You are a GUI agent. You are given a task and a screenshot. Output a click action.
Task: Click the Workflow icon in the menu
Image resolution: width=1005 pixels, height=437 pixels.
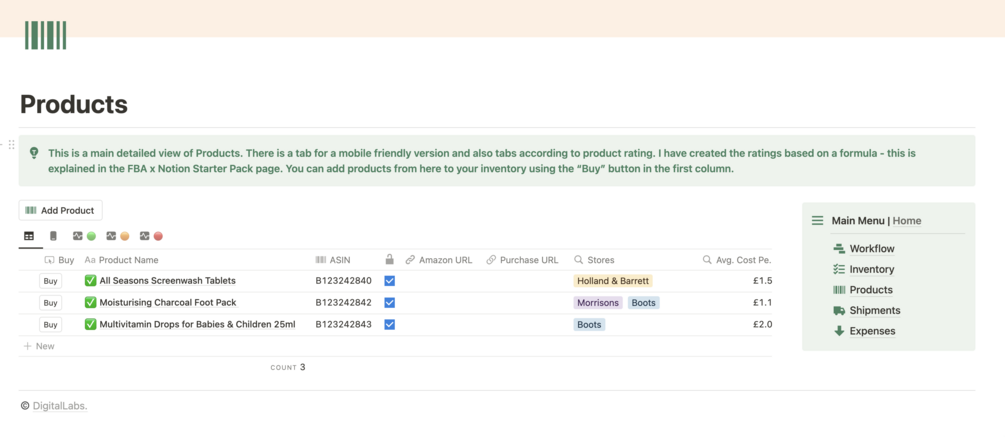839,249
